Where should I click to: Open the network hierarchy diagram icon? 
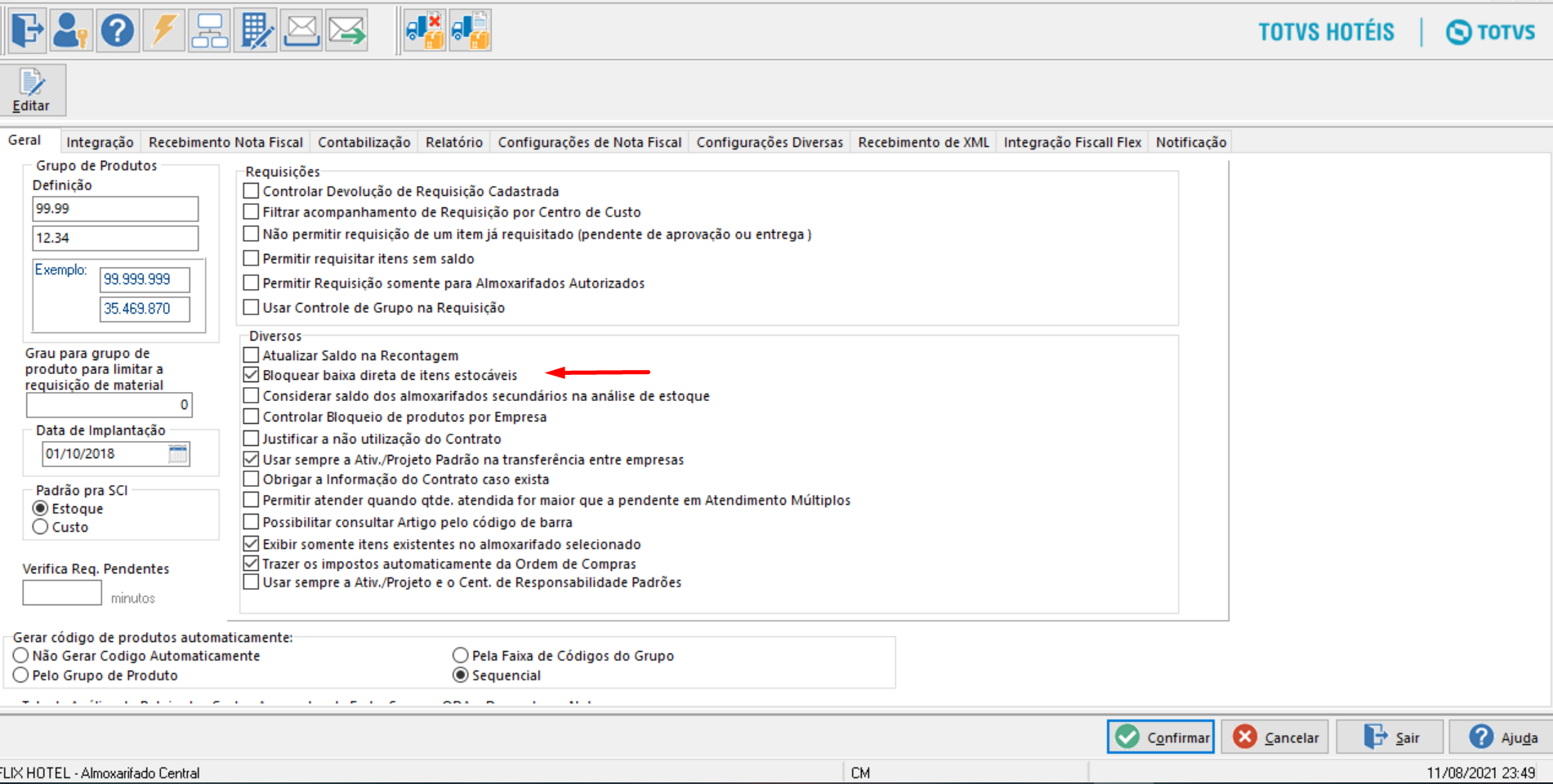click(x=209, y=31)
